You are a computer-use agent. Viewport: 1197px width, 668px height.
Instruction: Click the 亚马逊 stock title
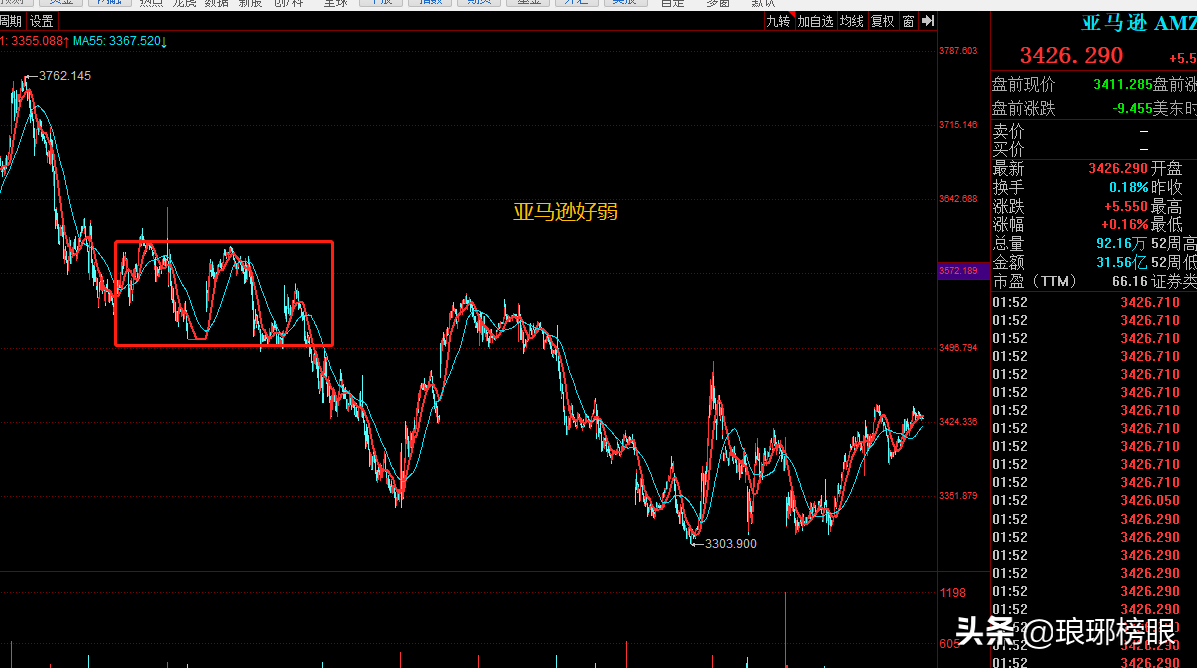1115,23
